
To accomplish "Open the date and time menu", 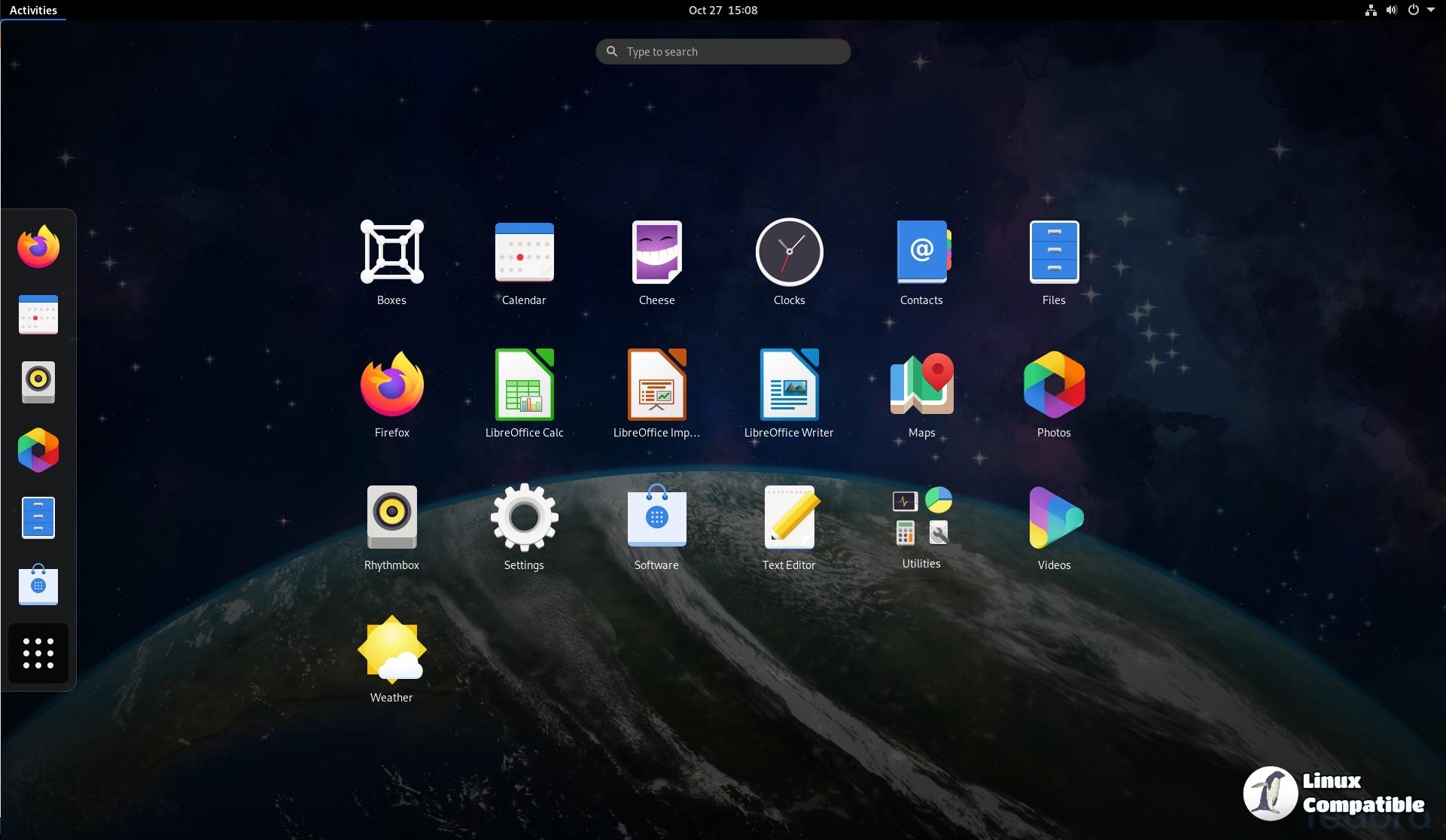I will click(723, 10).
